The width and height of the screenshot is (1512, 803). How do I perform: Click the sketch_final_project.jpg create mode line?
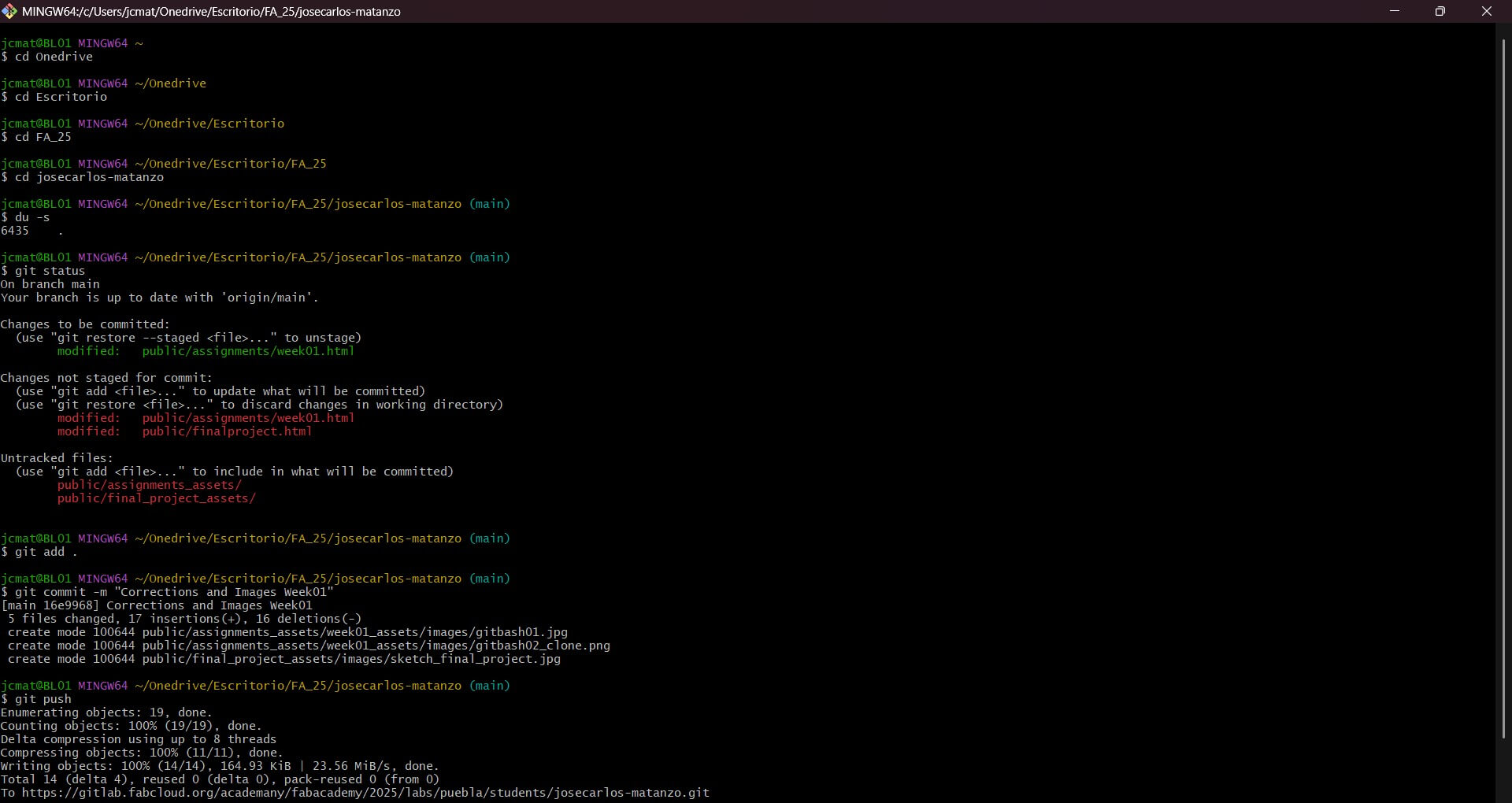click(284, 659)
